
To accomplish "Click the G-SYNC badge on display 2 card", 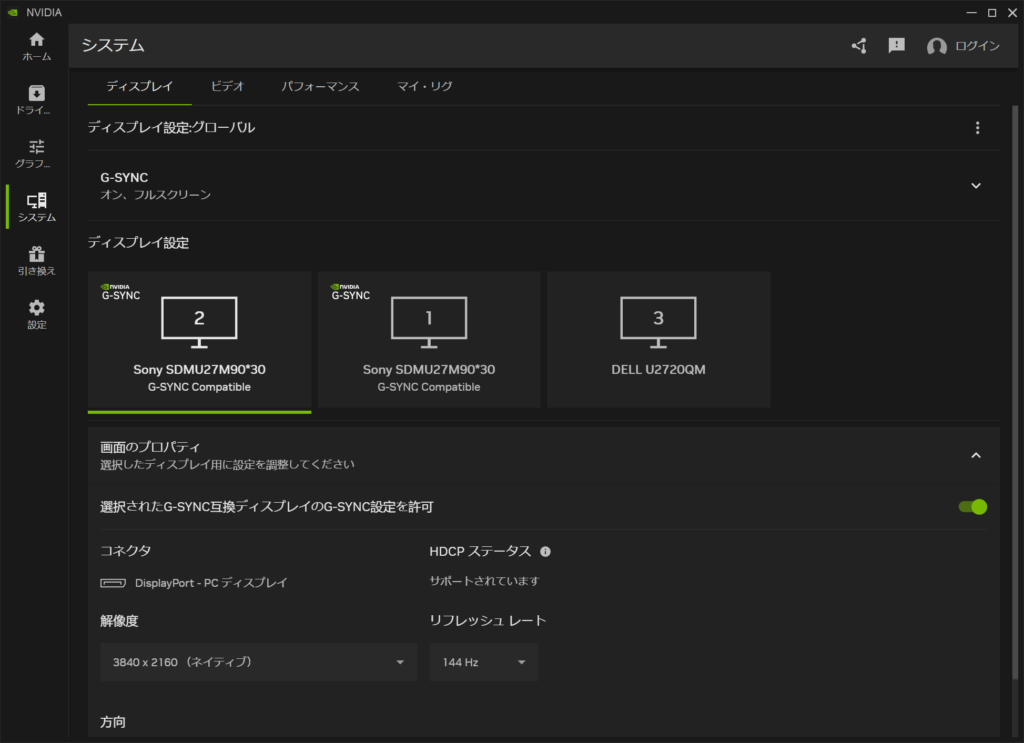I will point(121,292).
